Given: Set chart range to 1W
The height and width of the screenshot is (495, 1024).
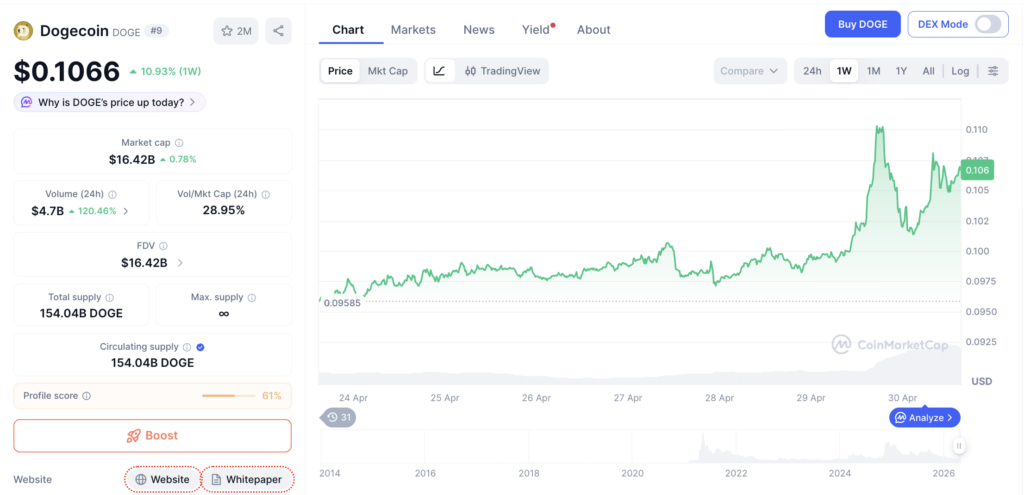Looking at the screenshot, I should (x=844, y=71).
